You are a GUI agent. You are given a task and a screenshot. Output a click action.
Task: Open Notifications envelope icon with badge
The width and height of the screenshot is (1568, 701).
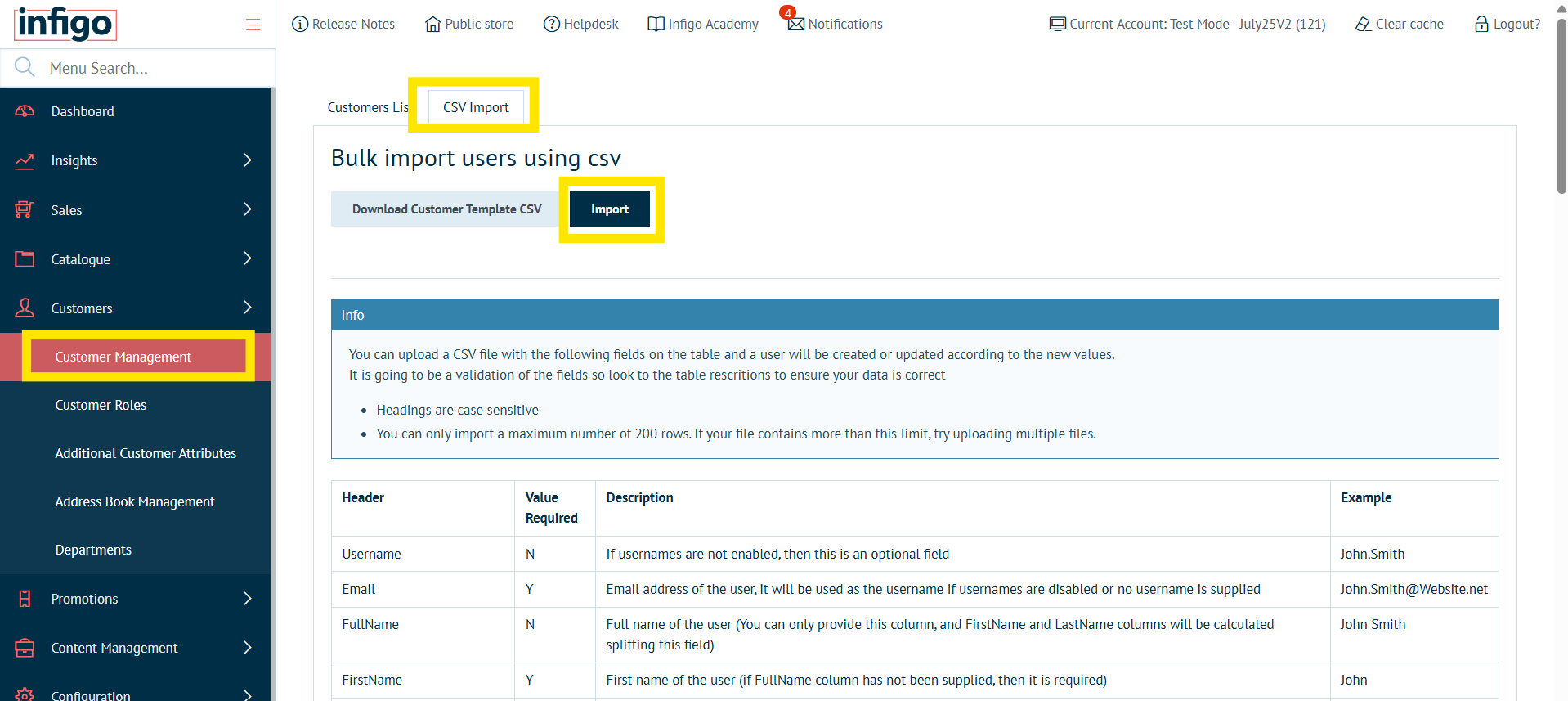(795, 21)
